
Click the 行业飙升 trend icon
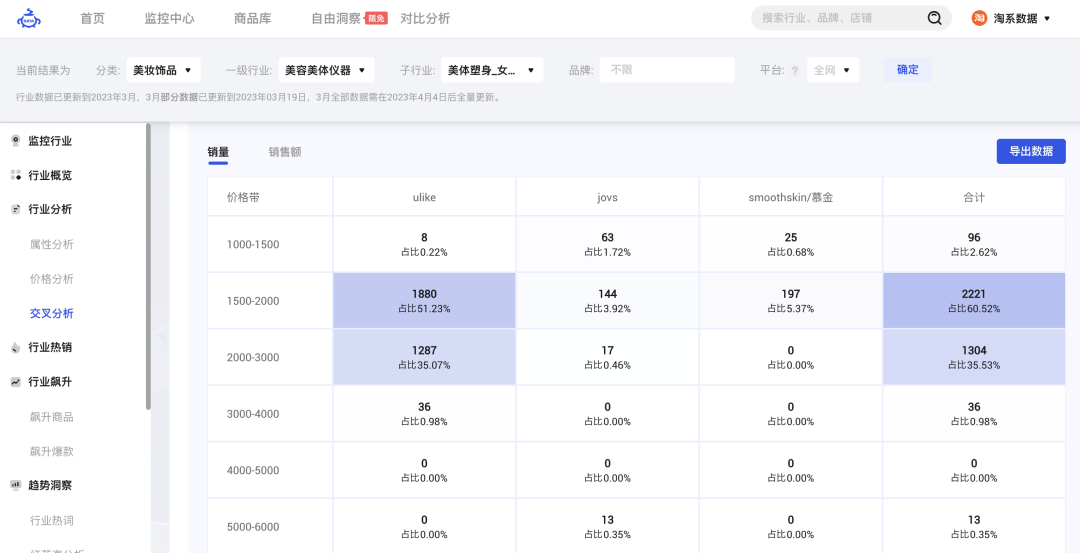(x=15, y=382)
